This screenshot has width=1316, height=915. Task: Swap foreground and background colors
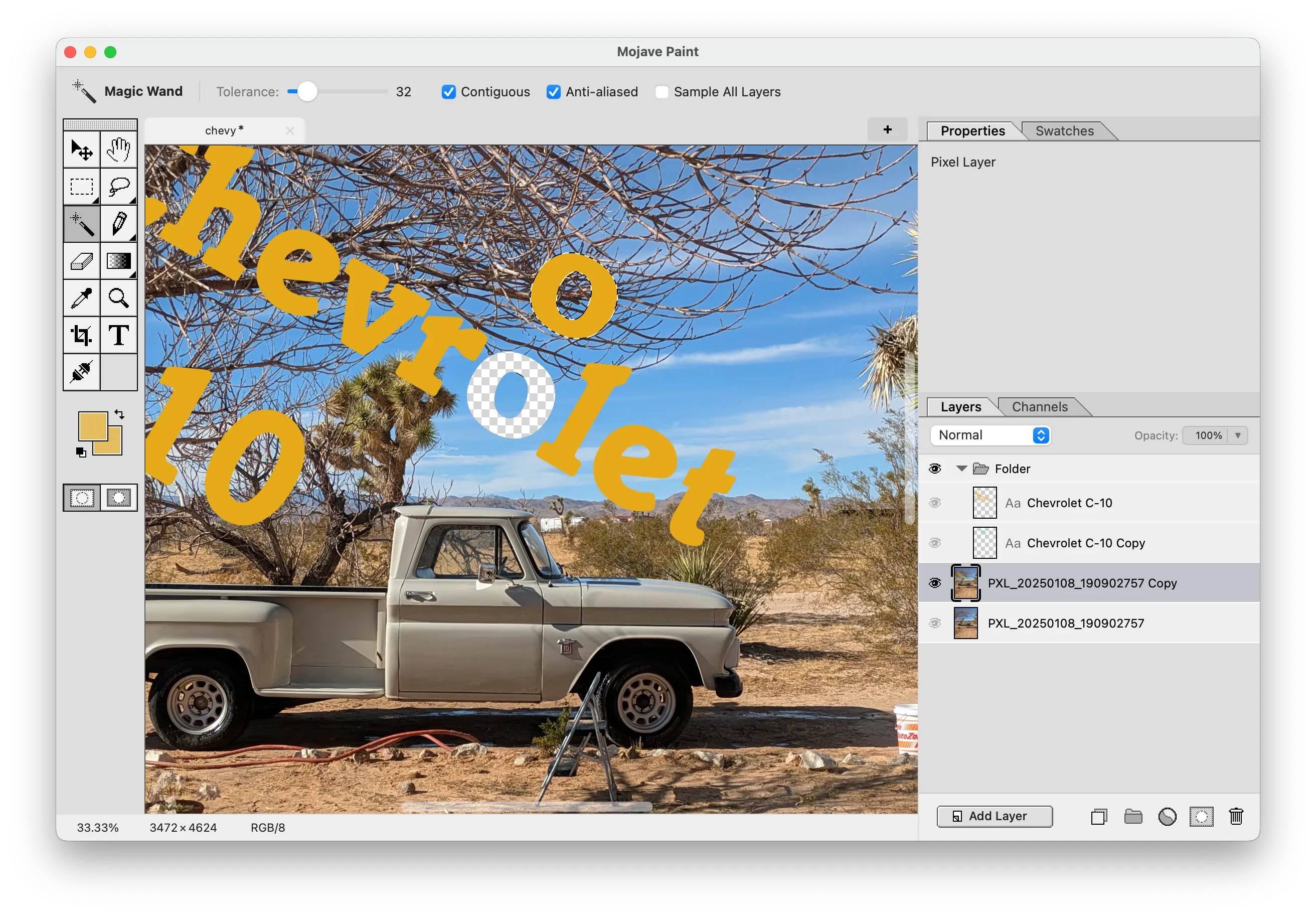click(x=120, y=414)
